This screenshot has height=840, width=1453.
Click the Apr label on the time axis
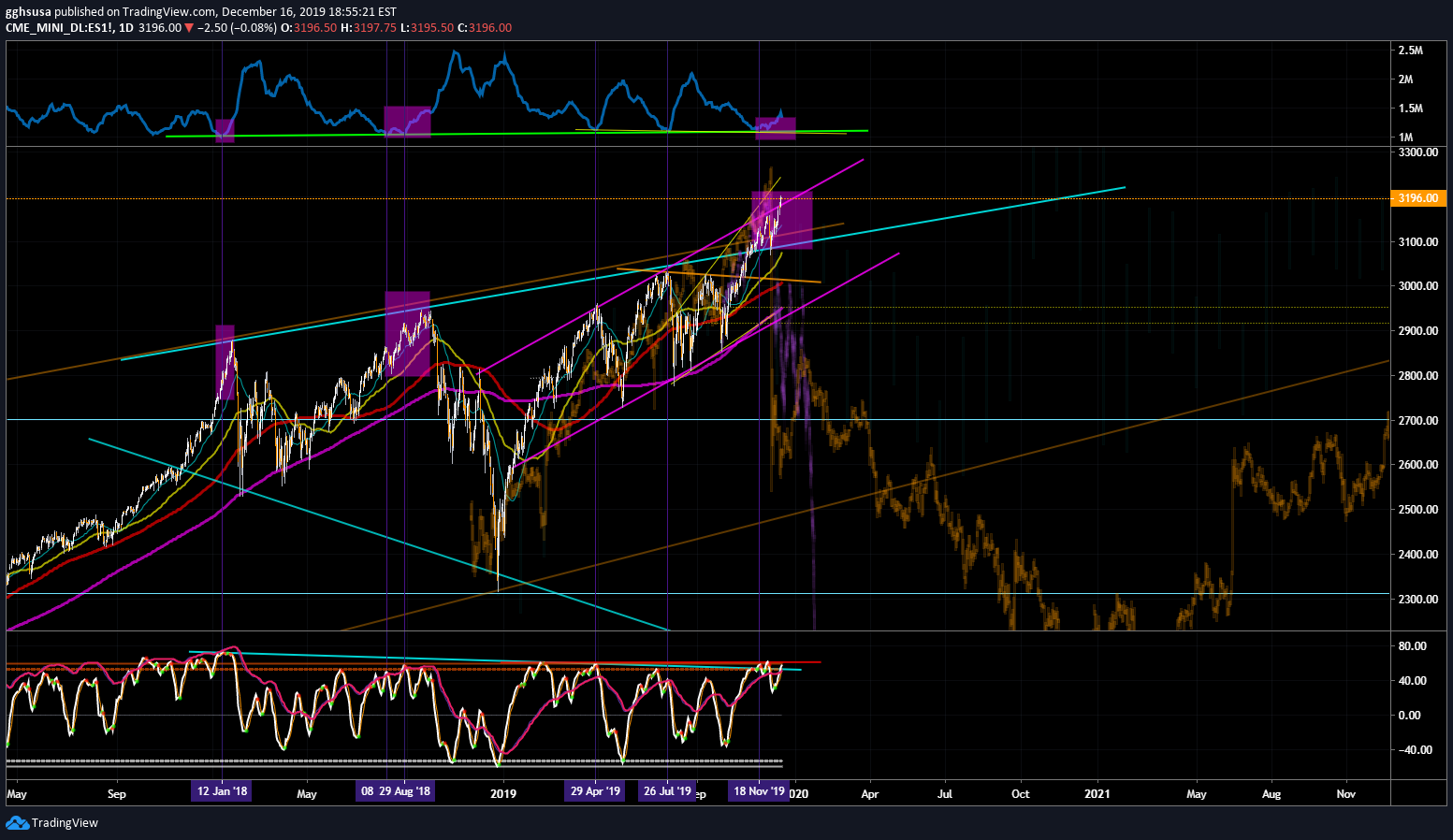[x=870, y=794]
